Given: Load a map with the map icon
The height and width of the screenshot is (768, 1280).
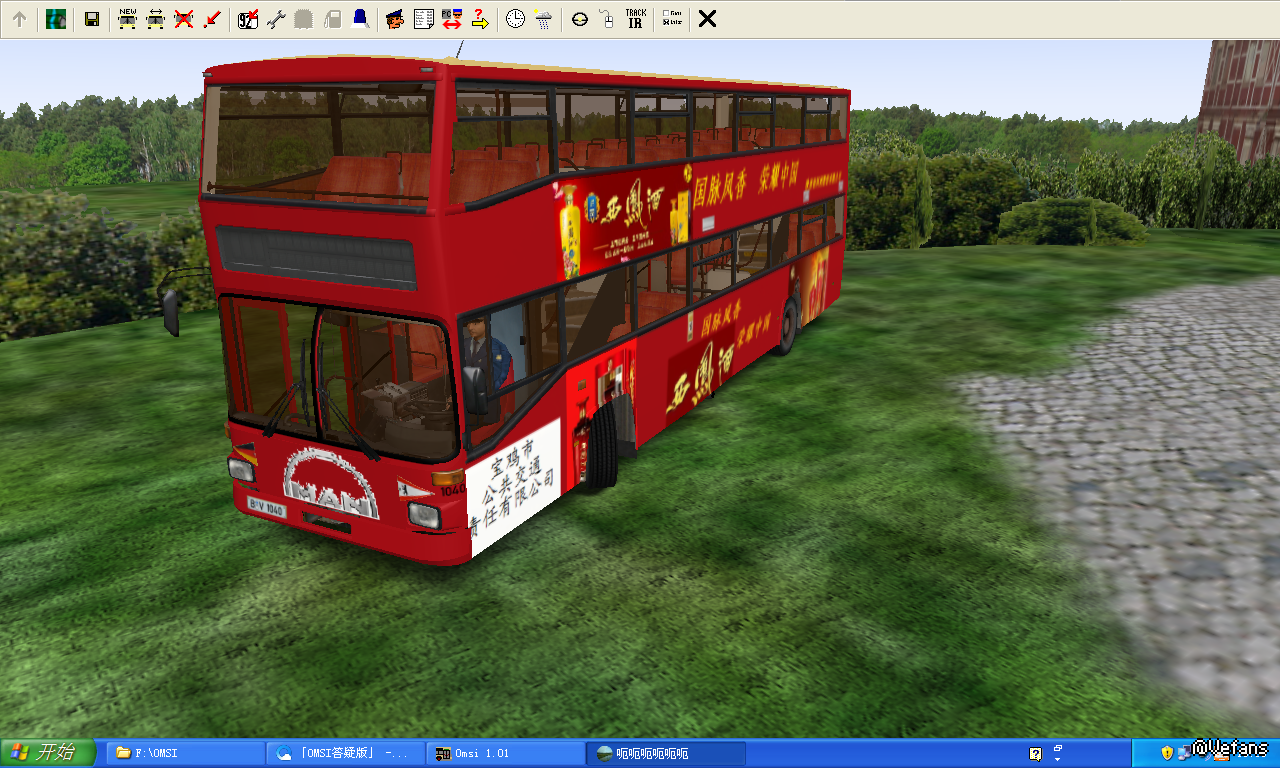Looking at the screenshot, I should tap(56, 19).
